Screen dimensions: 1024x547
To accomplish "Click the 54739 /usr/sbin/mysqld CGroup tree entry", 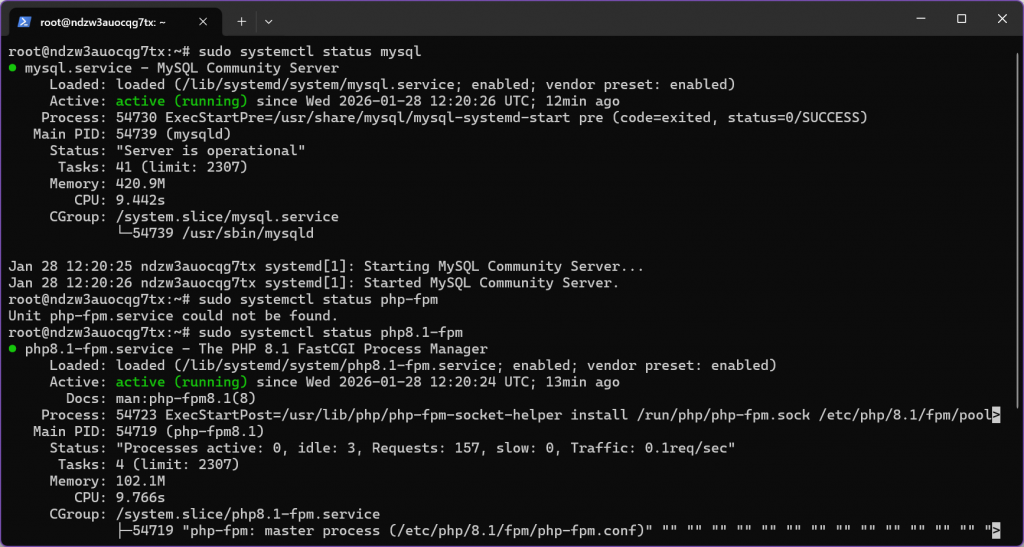I will (223, 233).
